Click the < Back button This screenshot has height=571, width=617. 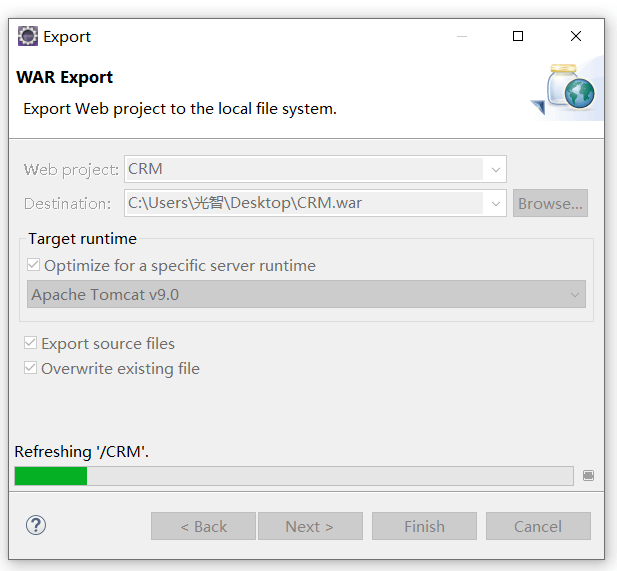203,526
